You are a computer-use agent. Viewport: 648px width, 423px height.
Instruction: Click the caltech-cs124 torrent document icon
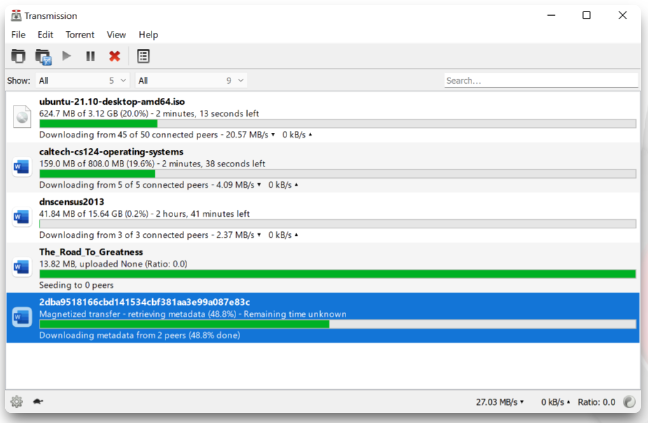click(x=21, y=167)
